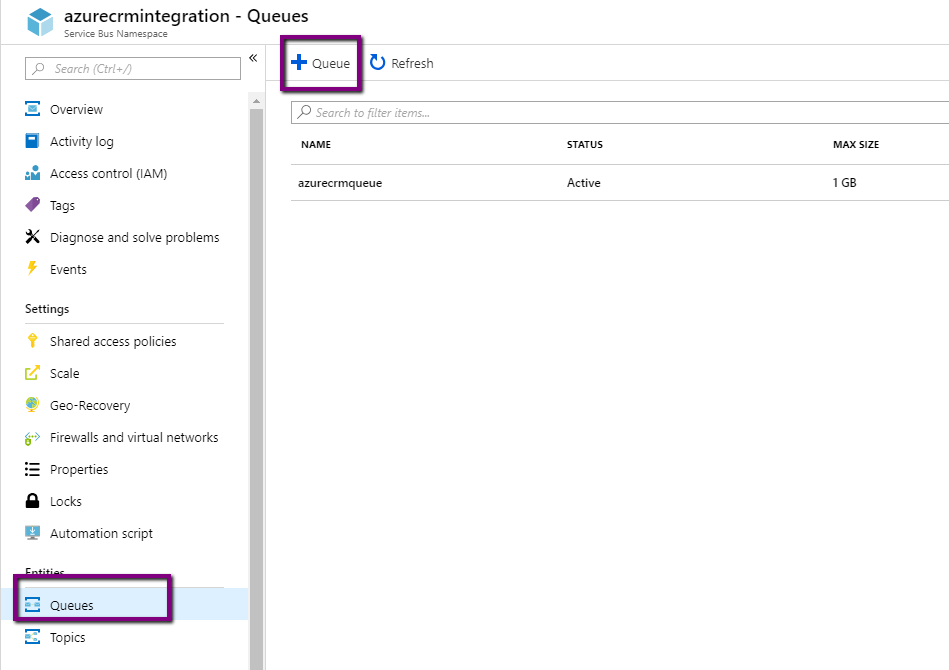Create a new queue with + Queue
Viewport: 949px width, 670px height.
[x=320, y=62]
